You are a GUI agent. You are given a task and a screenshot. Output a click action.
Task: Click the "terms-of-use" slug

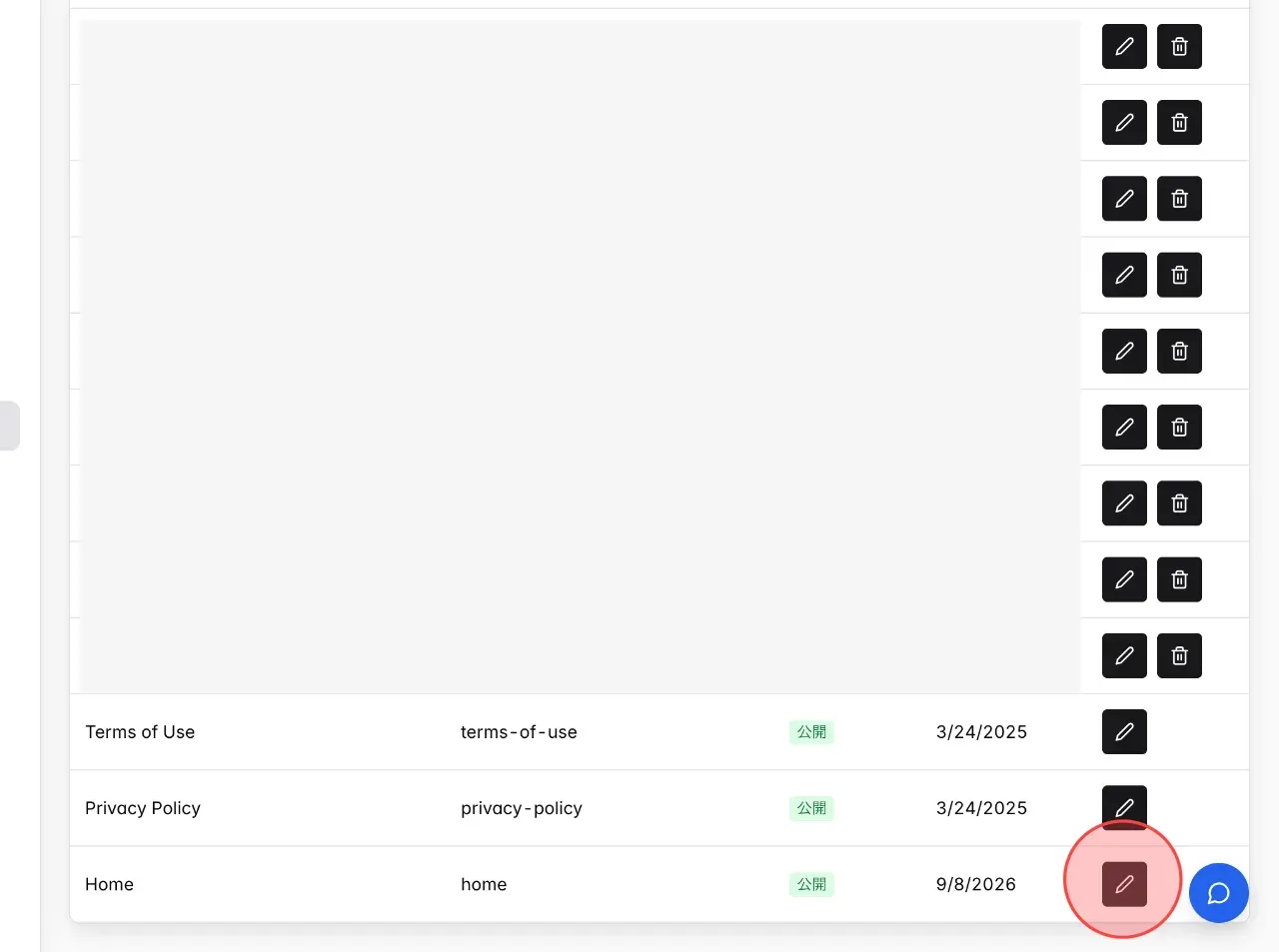tap(519, 732)
